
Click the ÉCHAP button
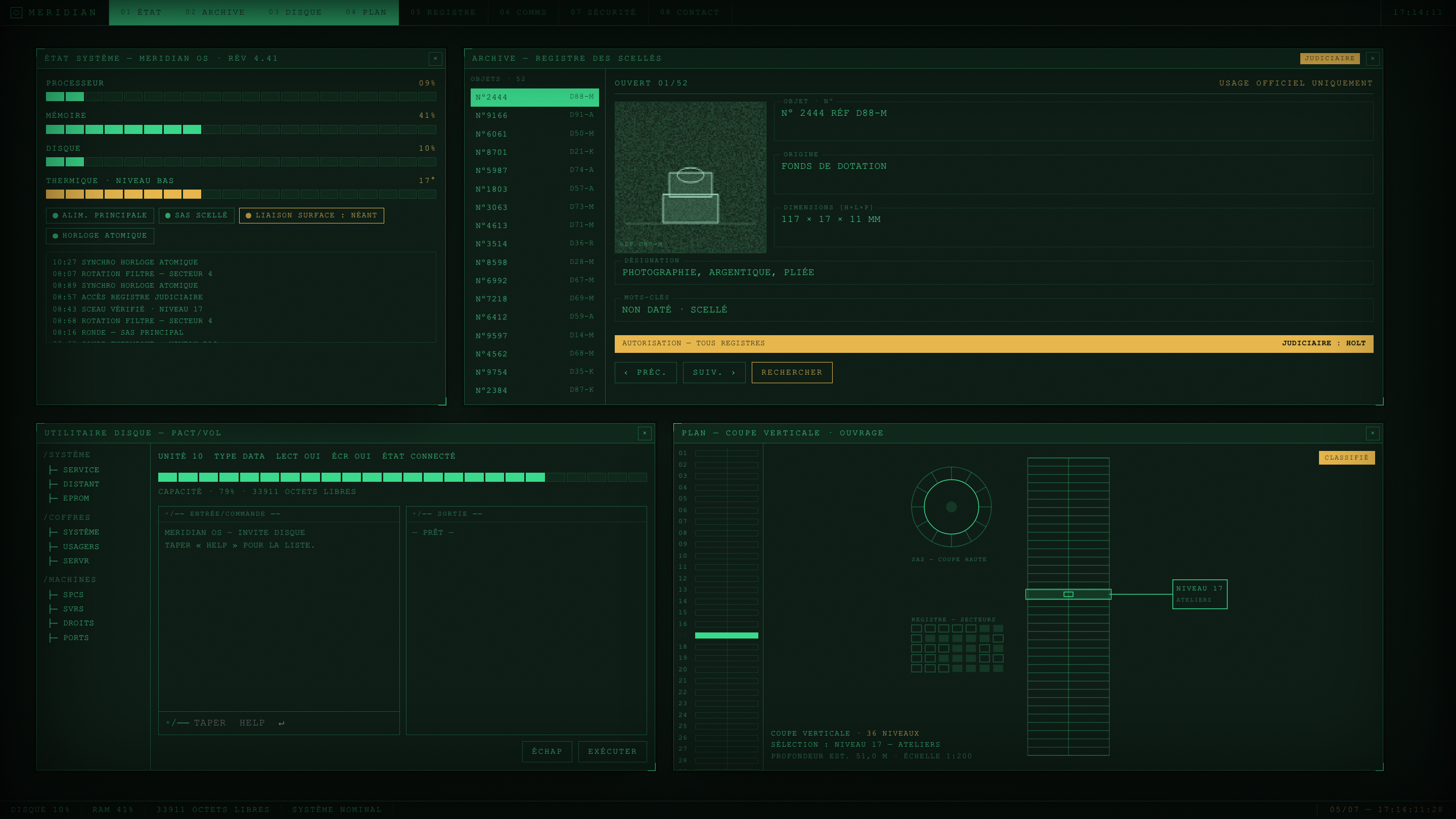[547, 752]
